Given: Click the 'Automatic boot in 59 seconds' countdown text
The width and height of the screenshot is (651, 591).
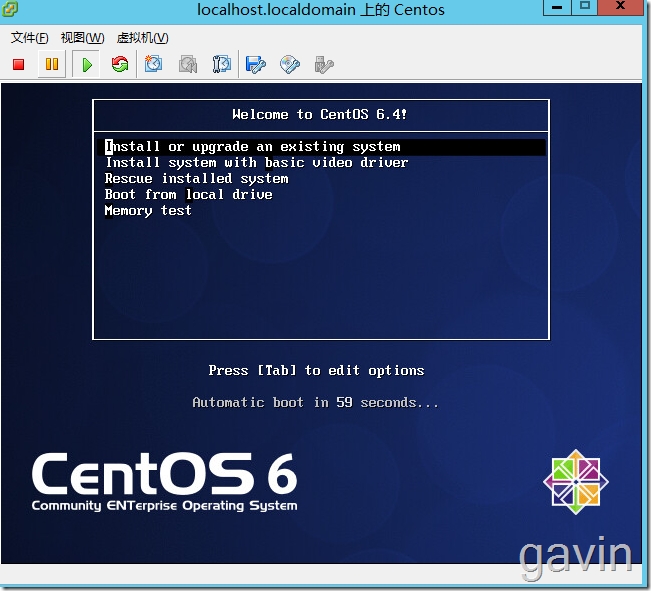Looking at the screenshot, I should 316,402.
